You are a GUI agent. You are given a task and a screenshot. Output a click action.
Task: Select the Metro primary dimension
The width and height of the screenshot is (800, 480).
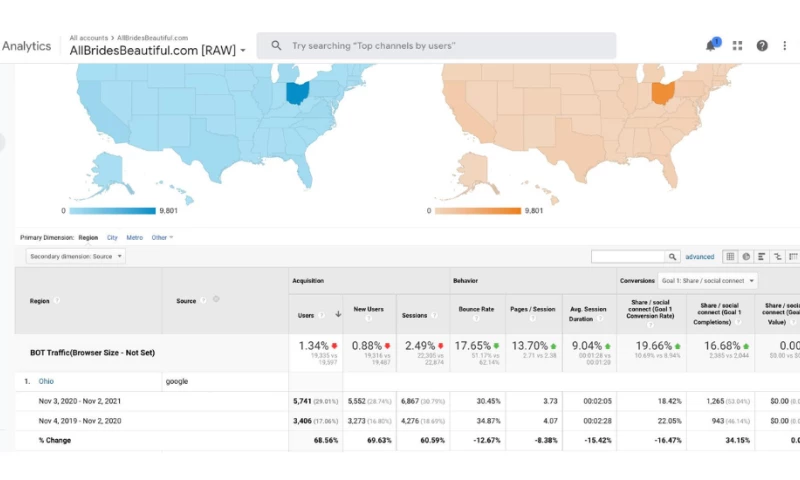pyautogui.click(x=134, y=238)
